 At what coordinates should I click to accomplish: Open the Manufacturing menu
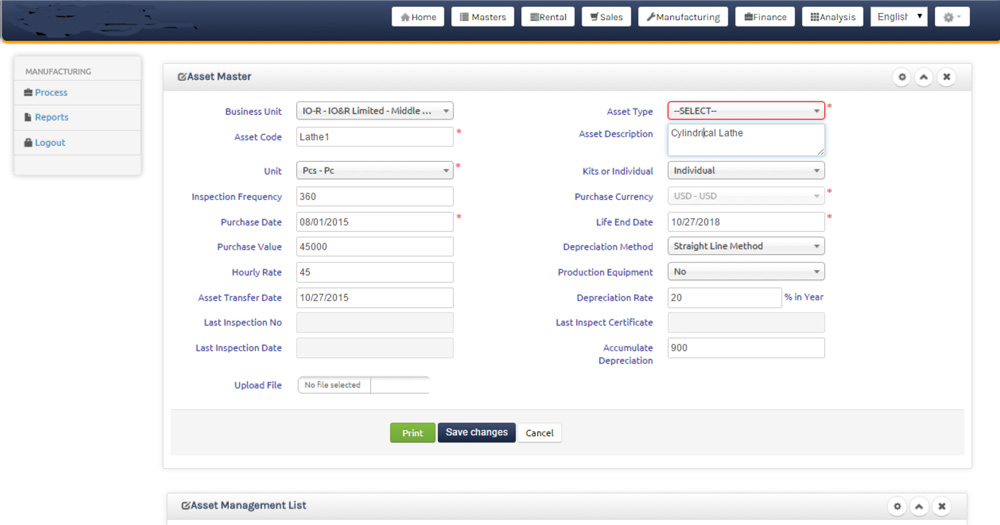point(683,17)
